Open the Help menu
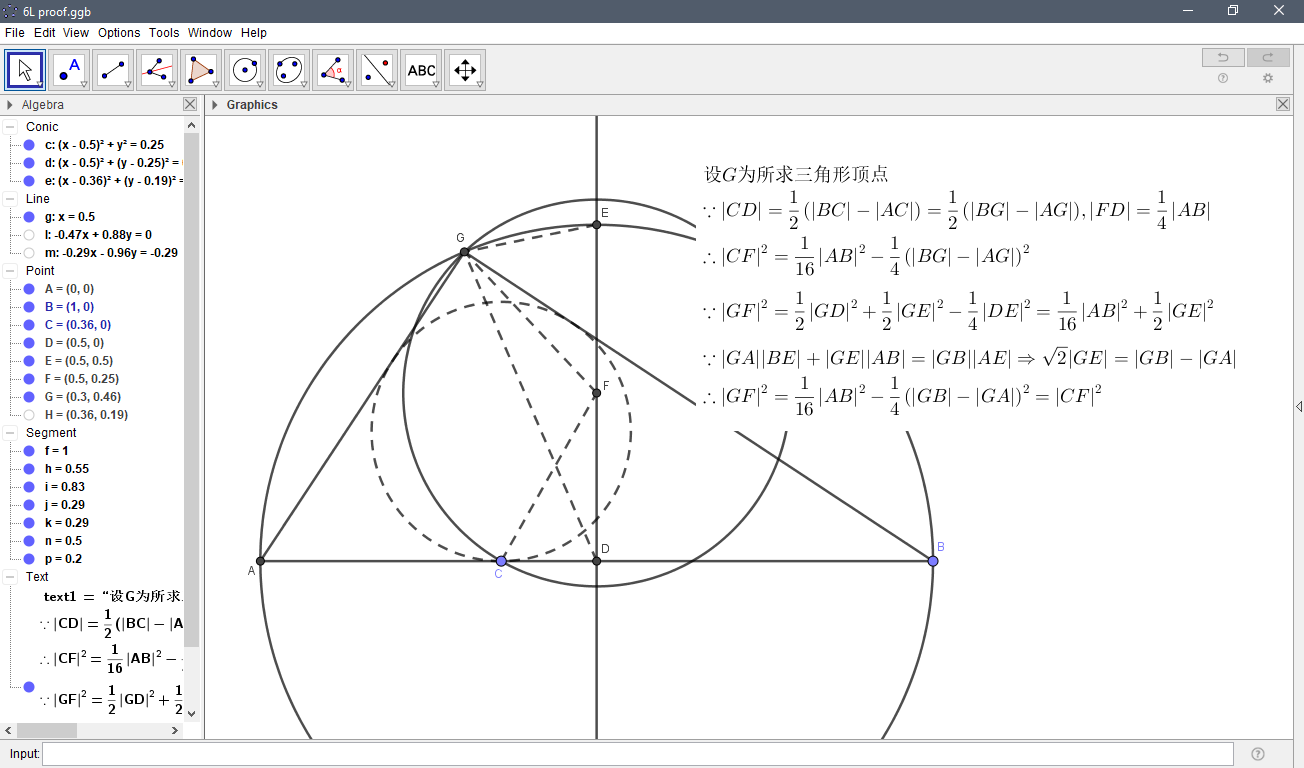This screenshot has width=1304, height=768. coord(254,33)
